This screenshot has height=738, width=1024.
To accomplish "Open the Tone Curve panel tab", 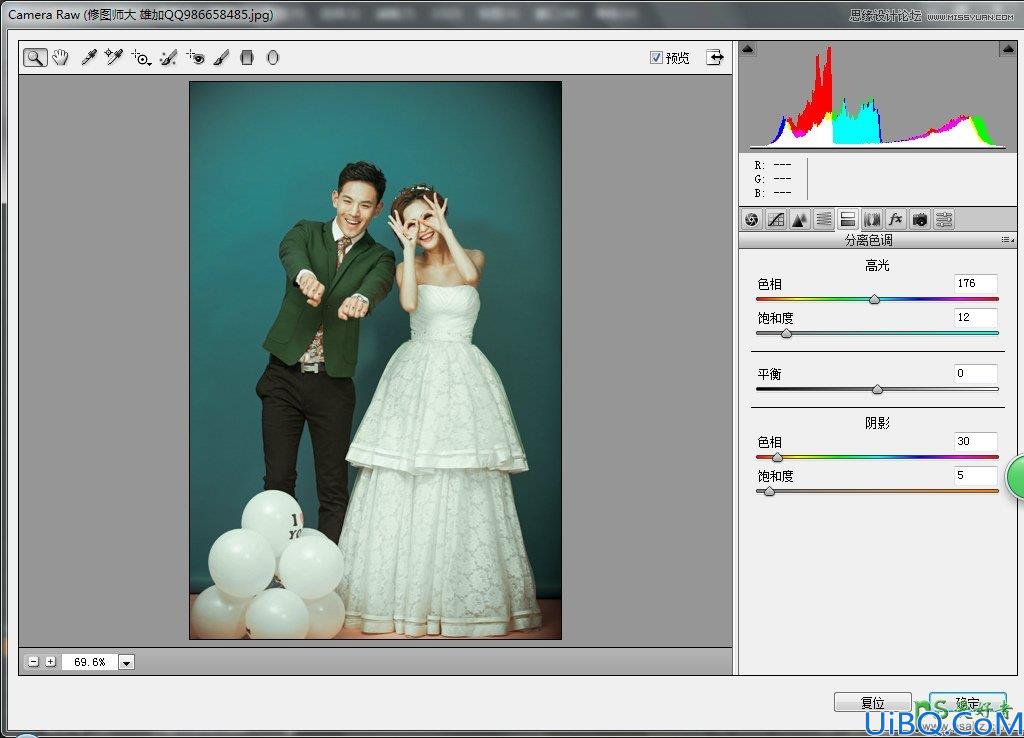I will click(x=776, y=219).
